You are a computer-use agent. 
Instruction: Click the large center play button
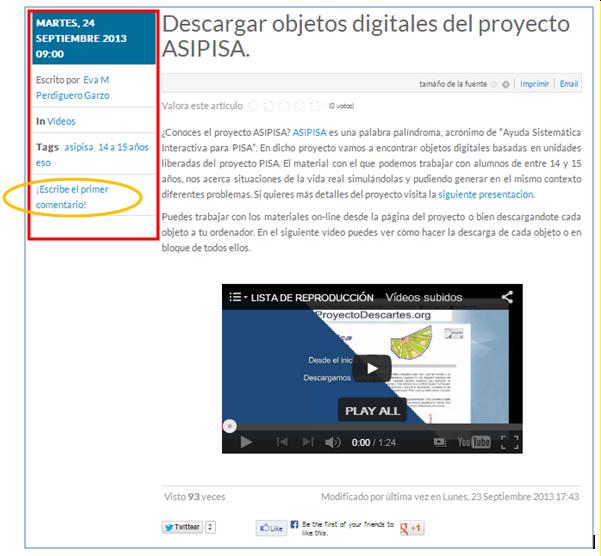tap(372, 369)
